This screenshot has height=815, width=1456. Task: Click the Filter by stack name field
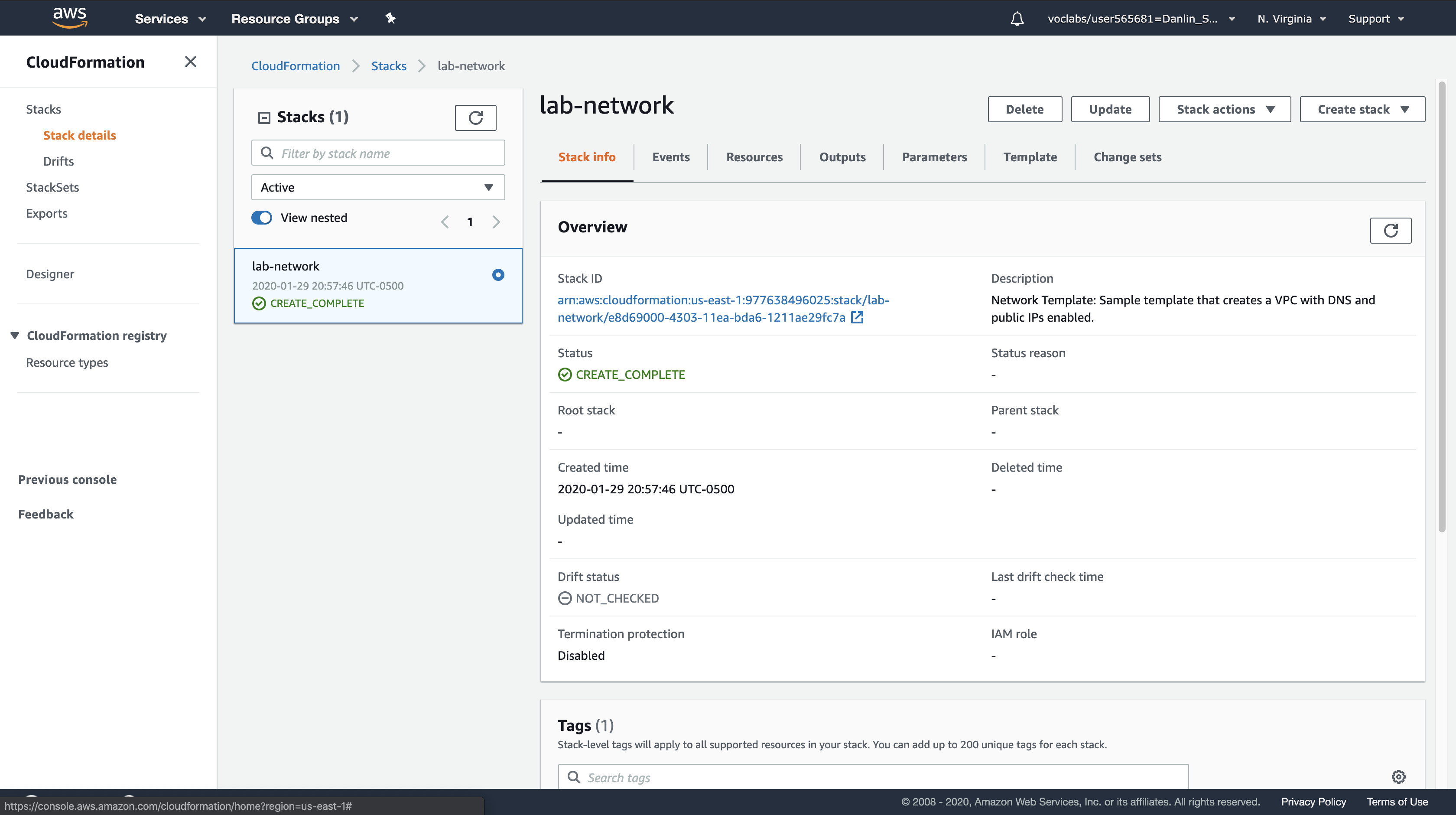pos(377,153)
